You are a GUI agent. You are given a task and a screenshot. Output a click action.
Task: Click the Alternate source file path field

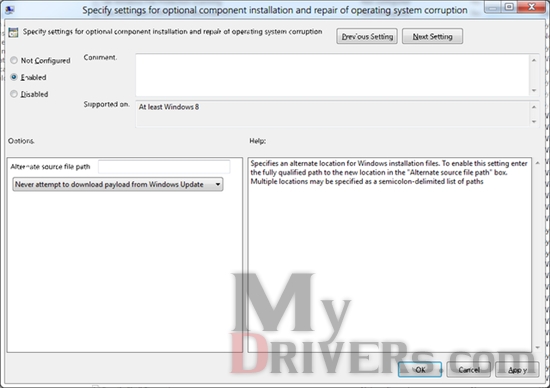click(164, 167)
